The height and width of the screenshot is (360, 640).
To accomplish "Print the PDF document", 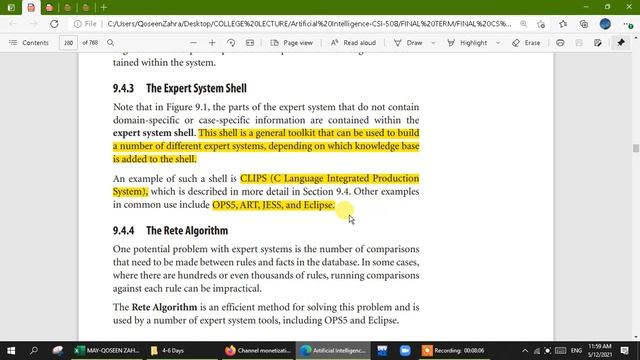I will [x=560, y=43].
